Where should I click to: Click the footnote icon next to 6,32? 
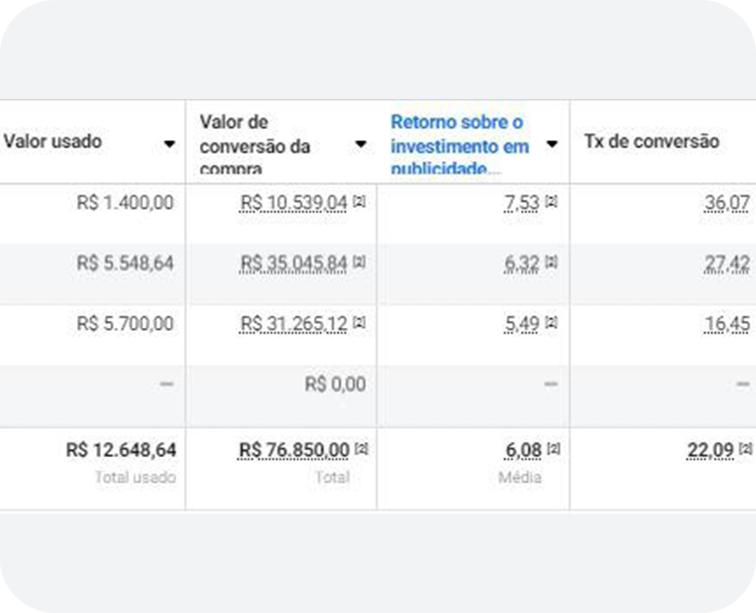pyautogui.click(x=551, y=263)
